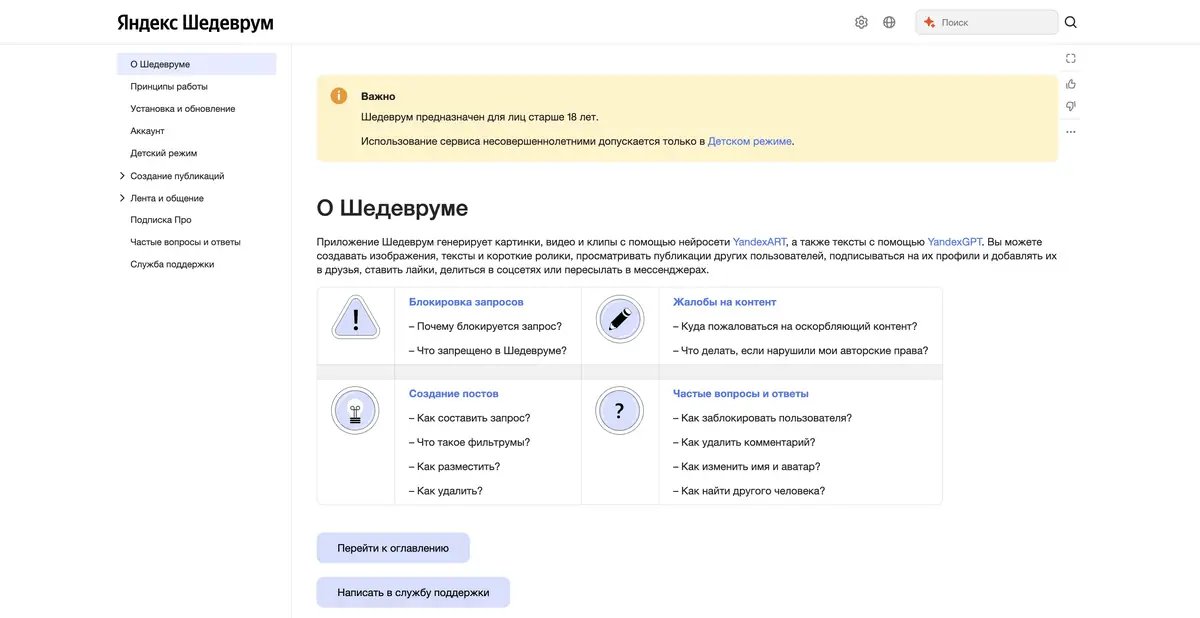
Task: Click text Как разместить?
Action: [x=458, y=467]
